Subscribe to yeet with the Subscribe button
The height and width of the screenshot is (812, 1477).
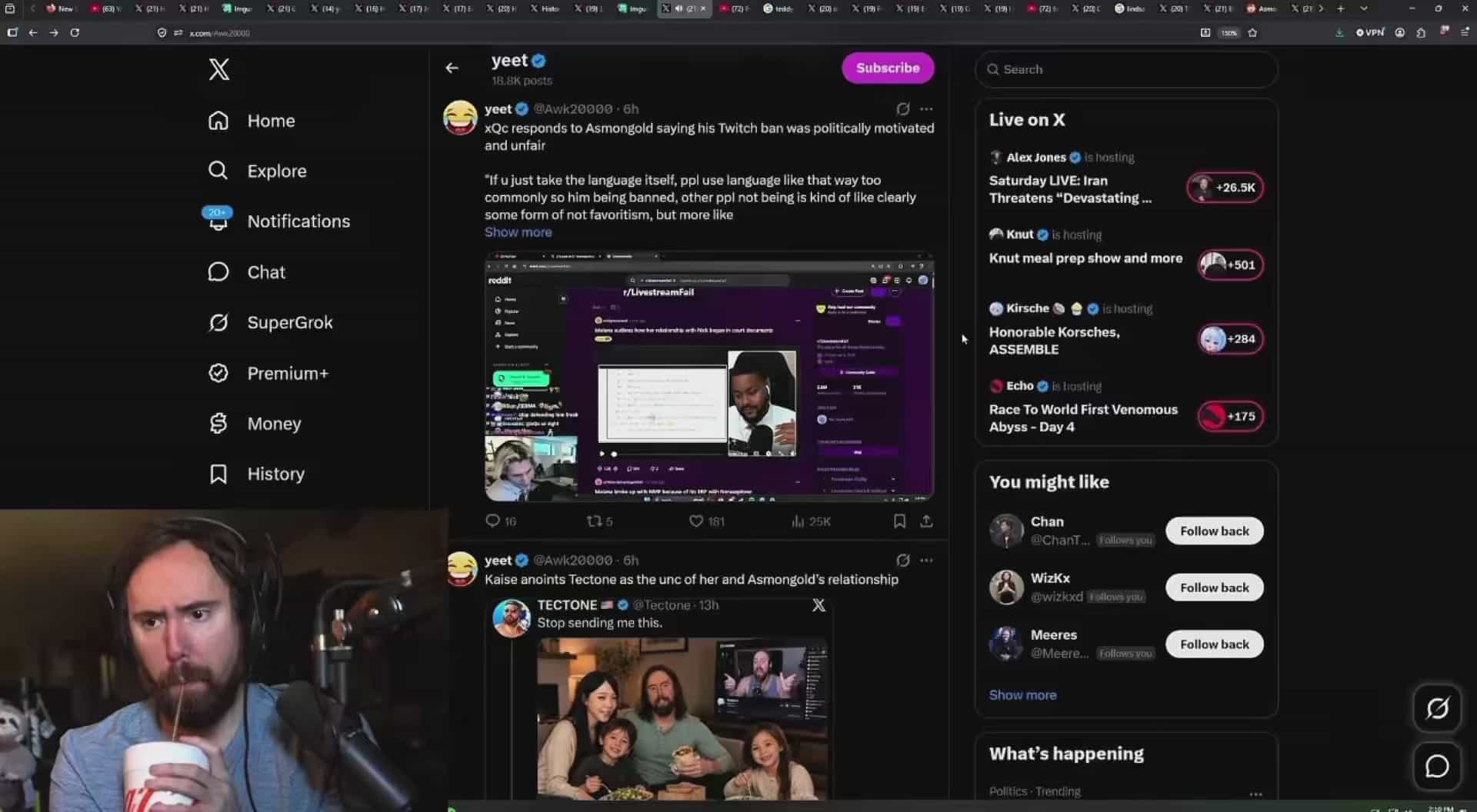pyautogui.click(x=888, y=68)
